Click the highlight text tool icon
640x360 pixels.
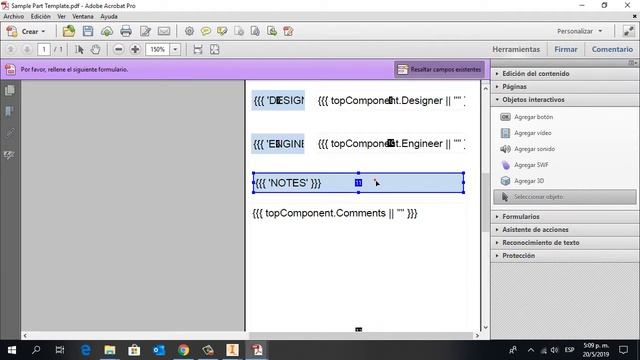click(222, 31)
